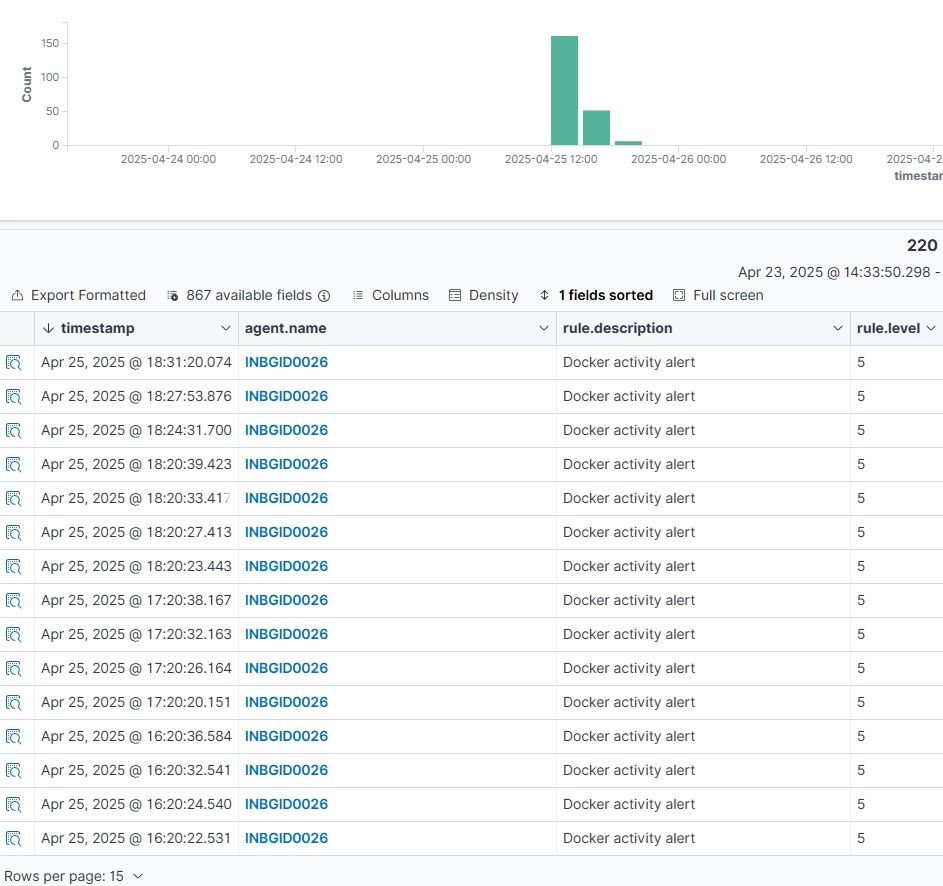Change the Rows per page setting

pyautogui.click(x=74, y=876)
